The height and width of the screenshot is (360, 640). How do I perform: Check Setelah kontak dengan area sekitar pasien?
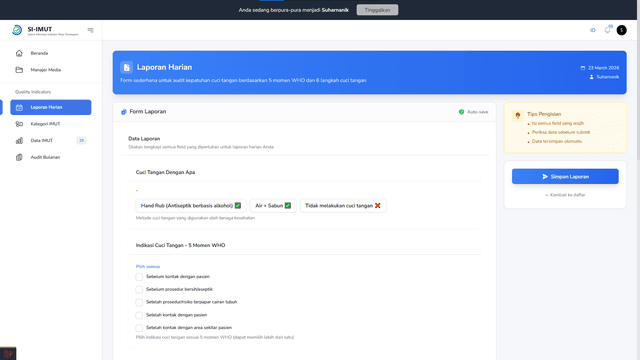coord(139,328)
